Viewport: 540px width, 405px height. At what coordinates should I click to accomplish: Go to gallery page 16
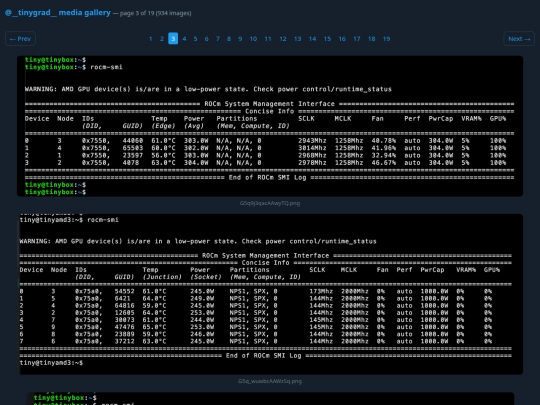342,39
